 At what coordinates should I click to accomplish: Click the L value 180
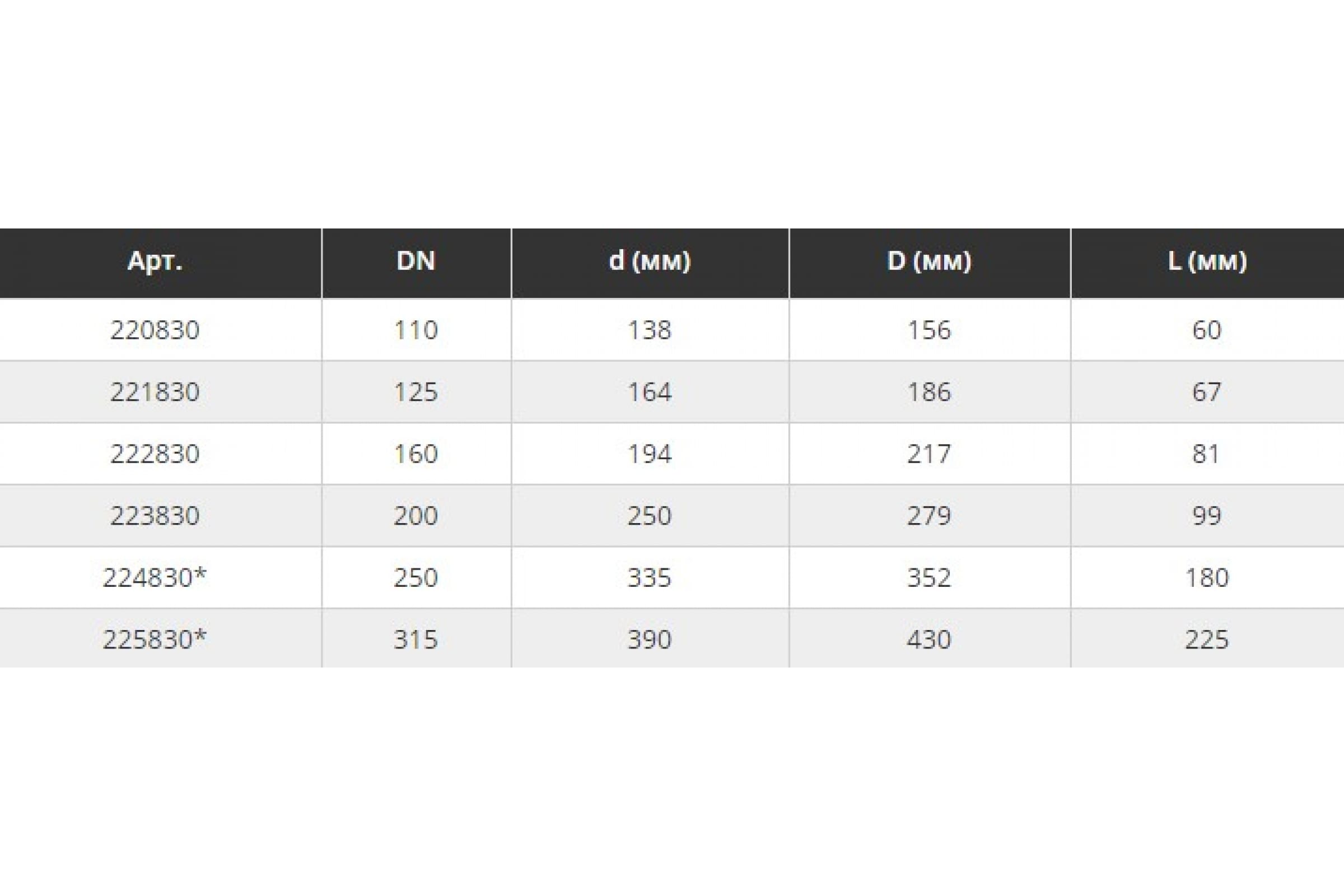[1207, 577]
